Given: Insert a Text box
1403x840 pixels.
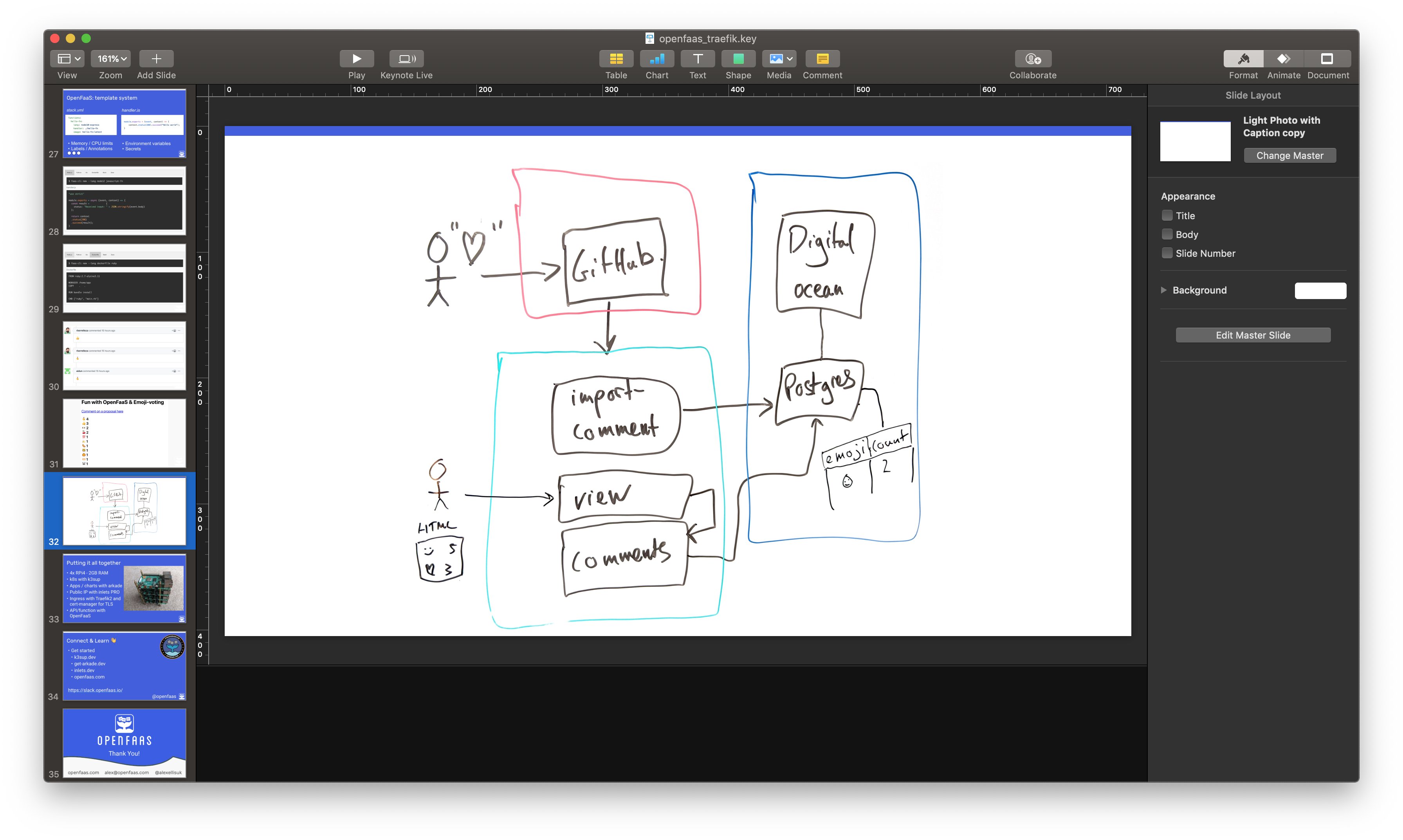Looking at the screenshot, I should click(697, 59).
